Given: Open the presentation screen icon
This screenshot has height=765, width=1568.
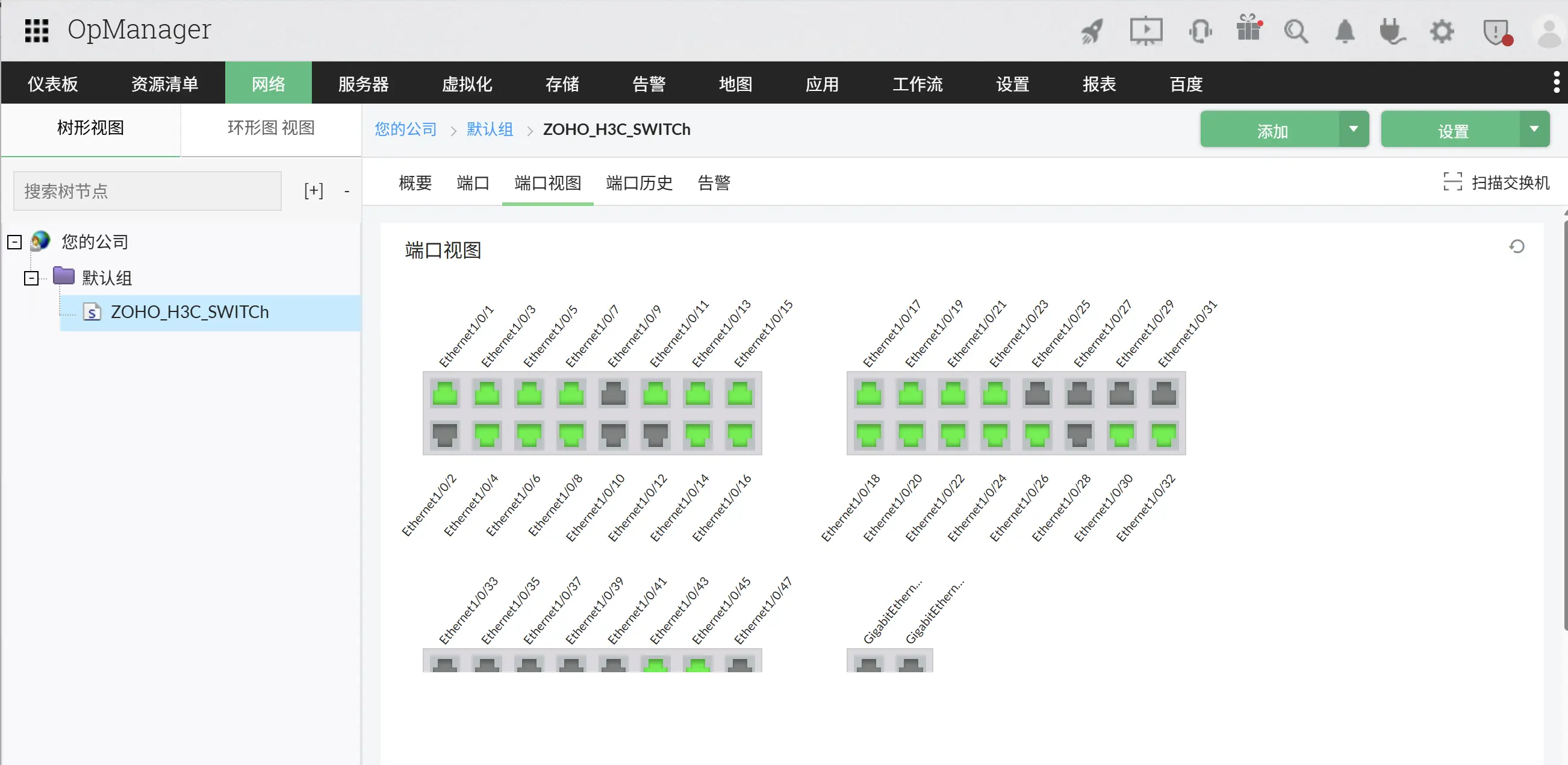Looking at the screenshot, I should coord(1145,31).
